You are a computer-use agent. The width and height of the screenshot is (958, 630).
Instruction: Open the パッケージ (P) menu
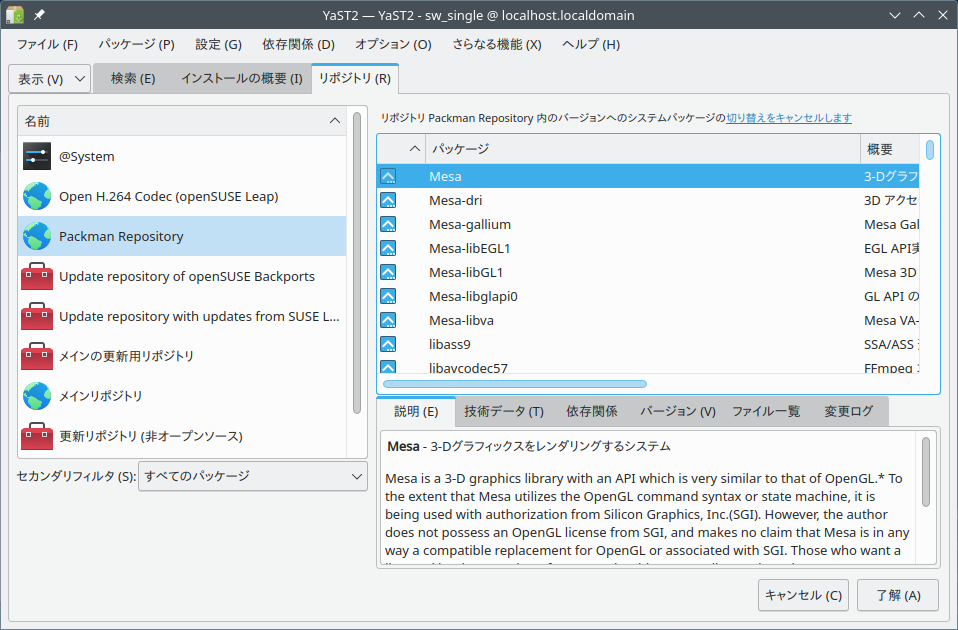pos(137,45)
